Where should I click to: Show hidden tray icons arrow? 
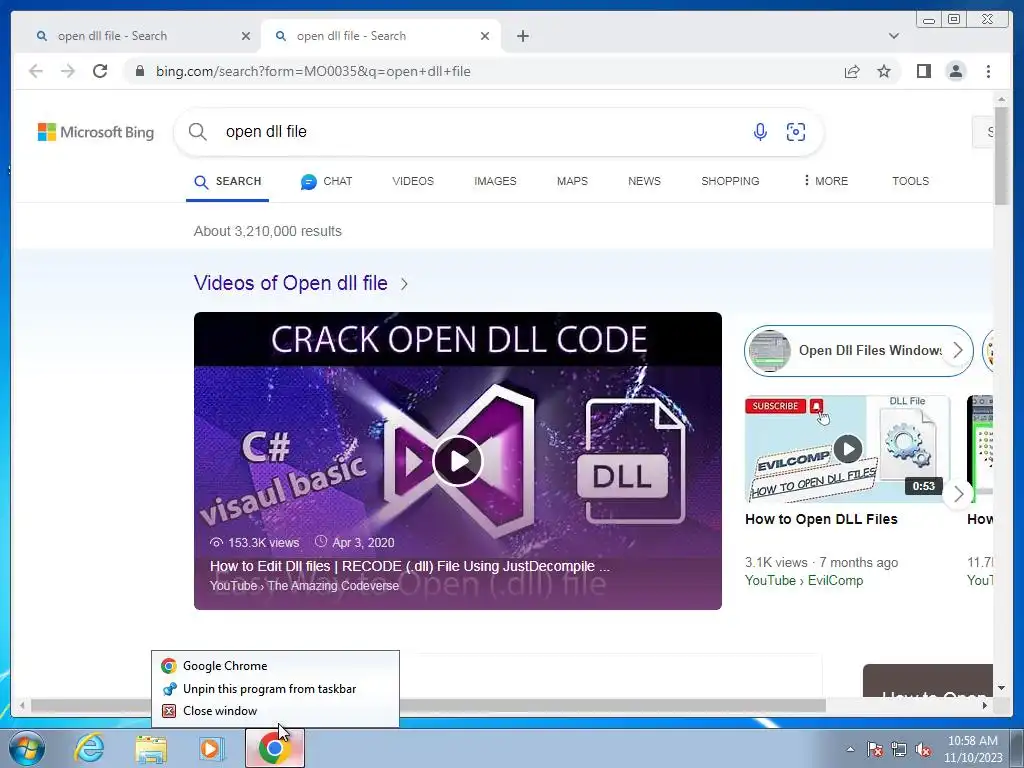[x=850, y=750]
